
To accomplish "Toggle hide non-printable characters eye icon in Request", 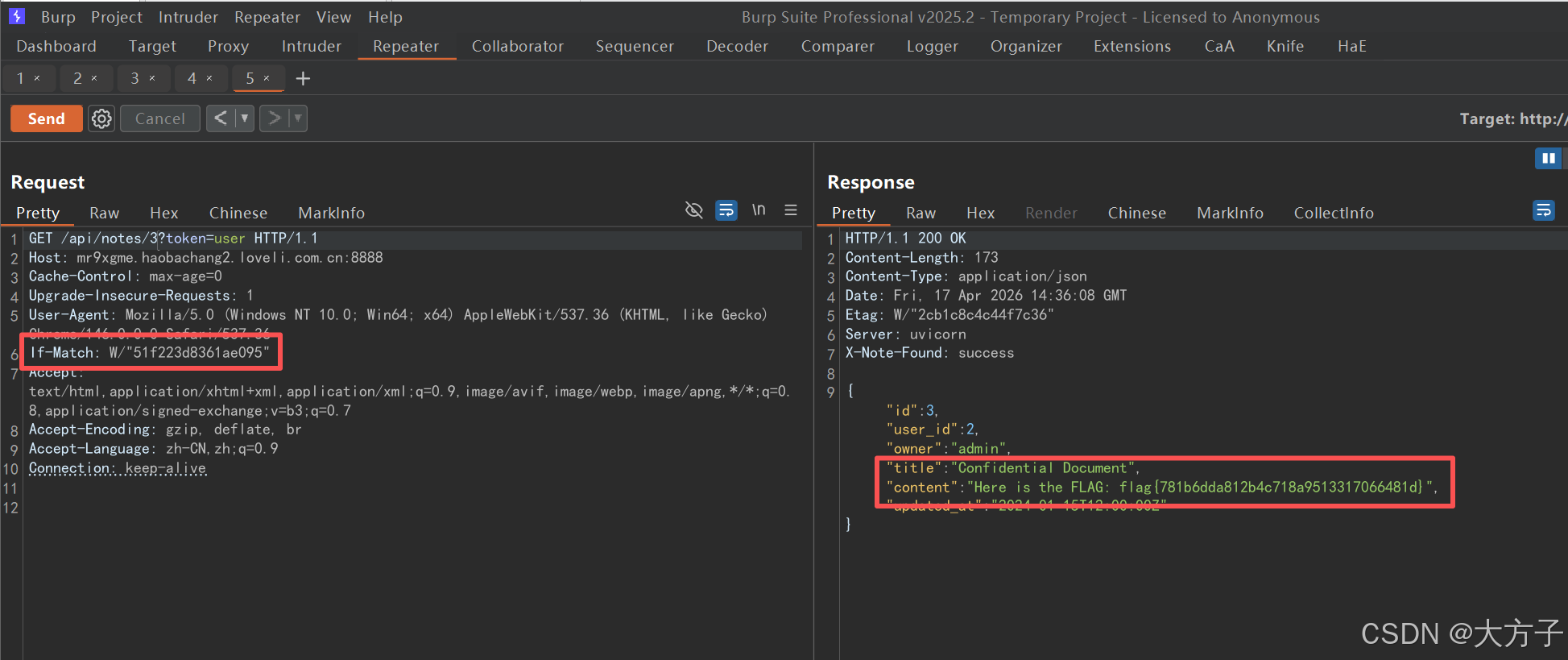I will (x=693, y=210).
